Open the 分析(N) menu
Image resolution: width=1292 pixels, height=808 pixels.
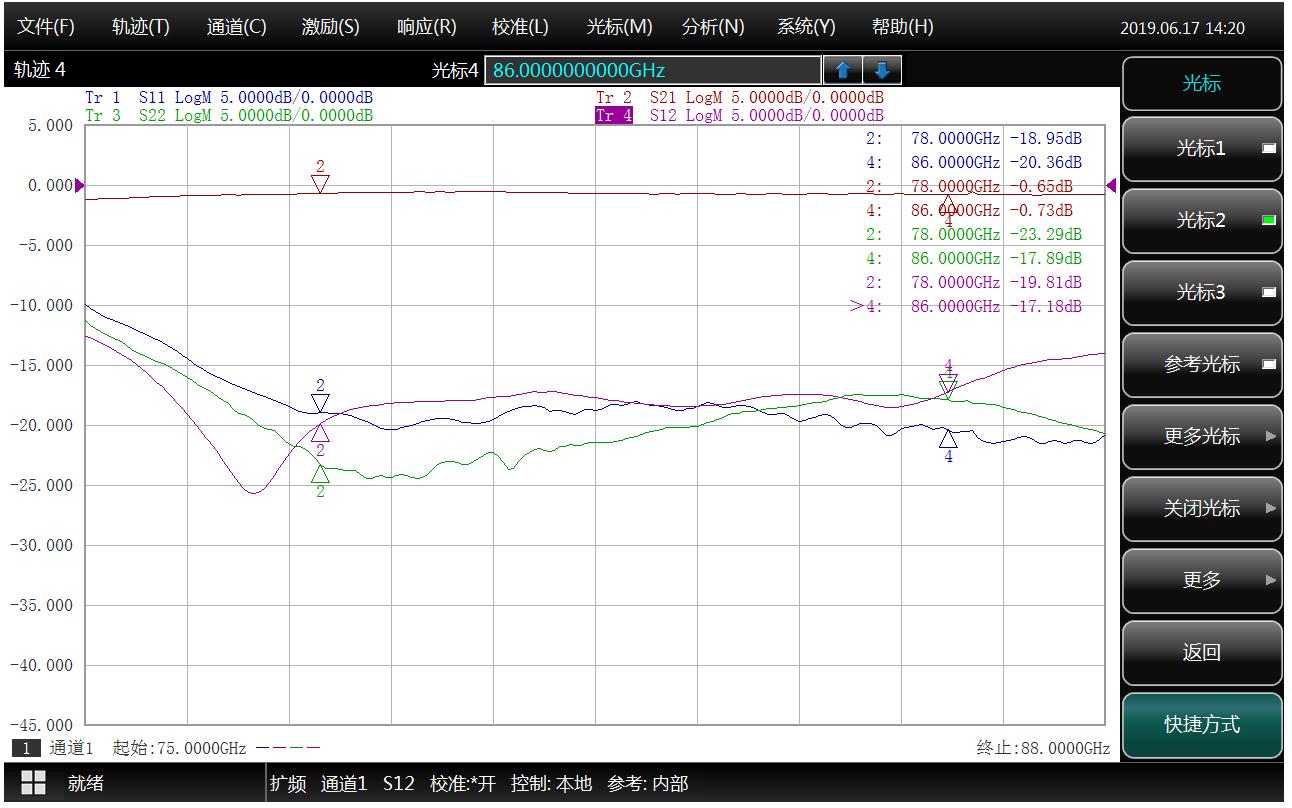[713, 27]
